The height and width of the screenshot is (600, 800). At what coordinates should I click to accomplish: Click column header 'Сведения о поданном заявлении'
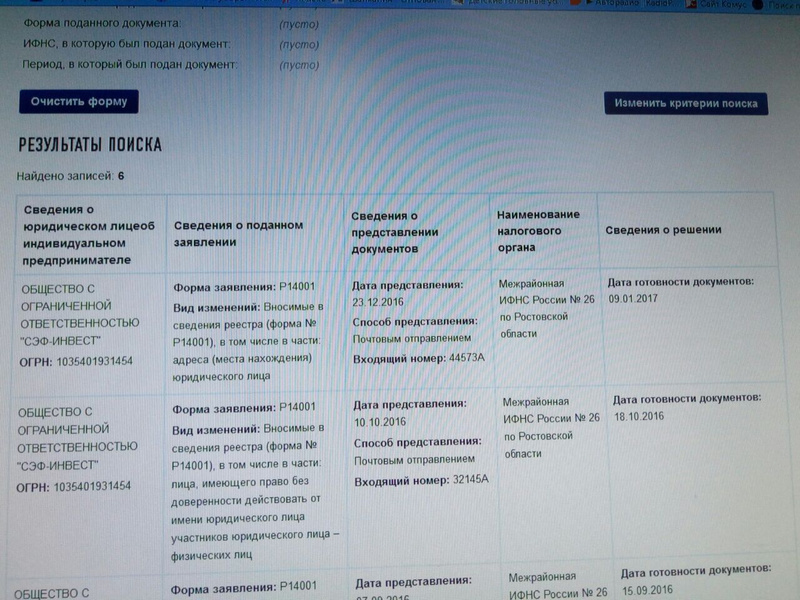pos(238,233)
